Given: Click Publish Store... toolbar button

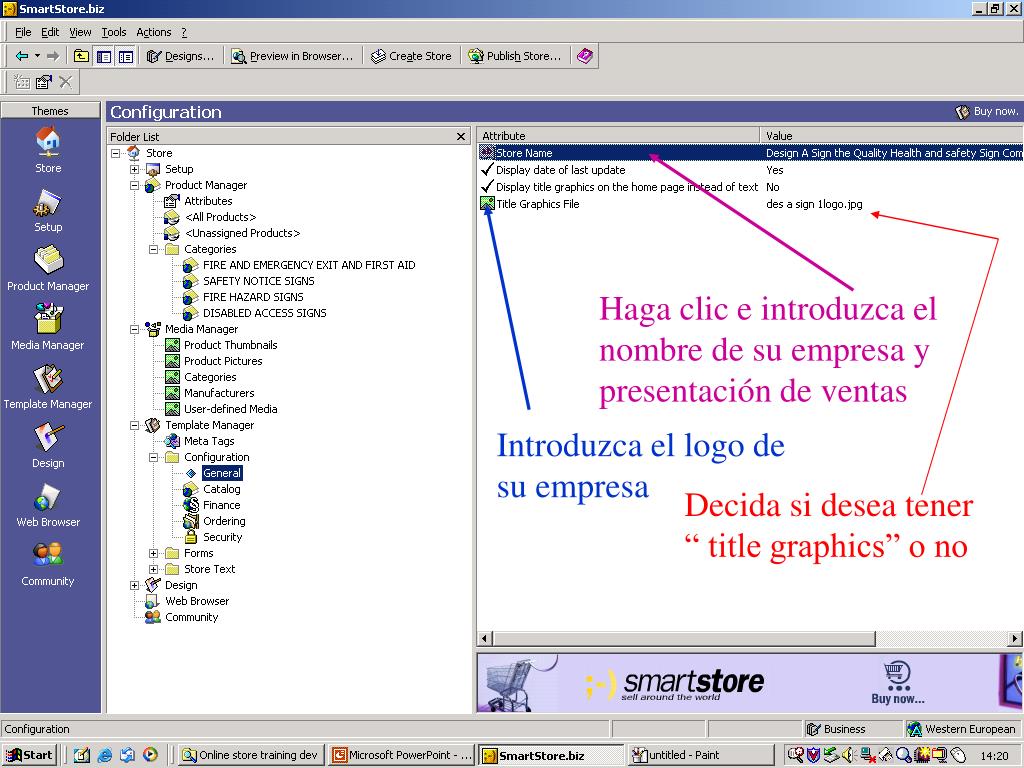Looking at the screenshot, I should click(515, 56).
